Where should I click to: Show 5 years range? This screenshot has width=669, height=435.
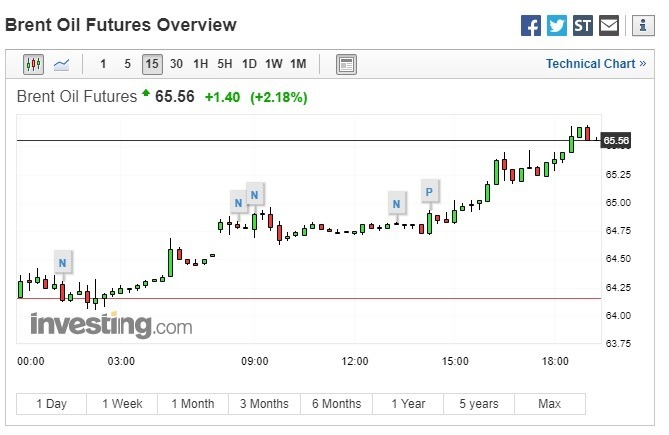[479, 404]
